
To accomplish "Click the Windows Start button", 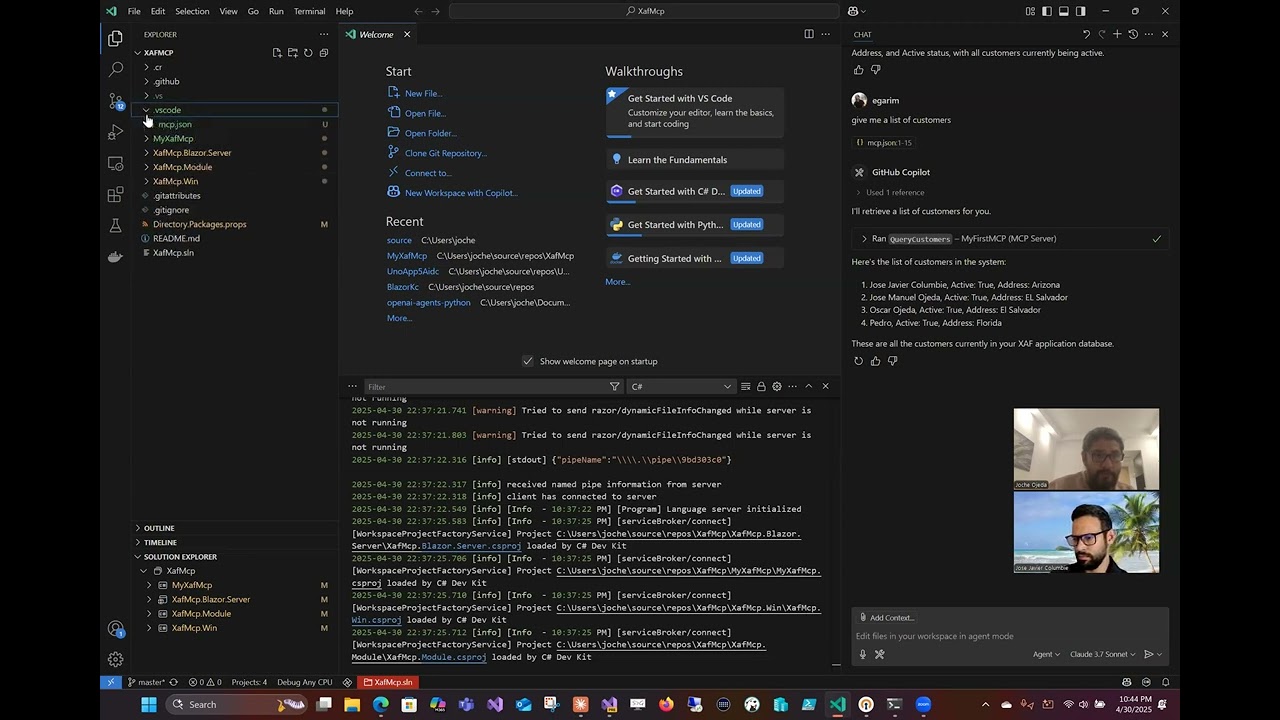I will [149, 704].
